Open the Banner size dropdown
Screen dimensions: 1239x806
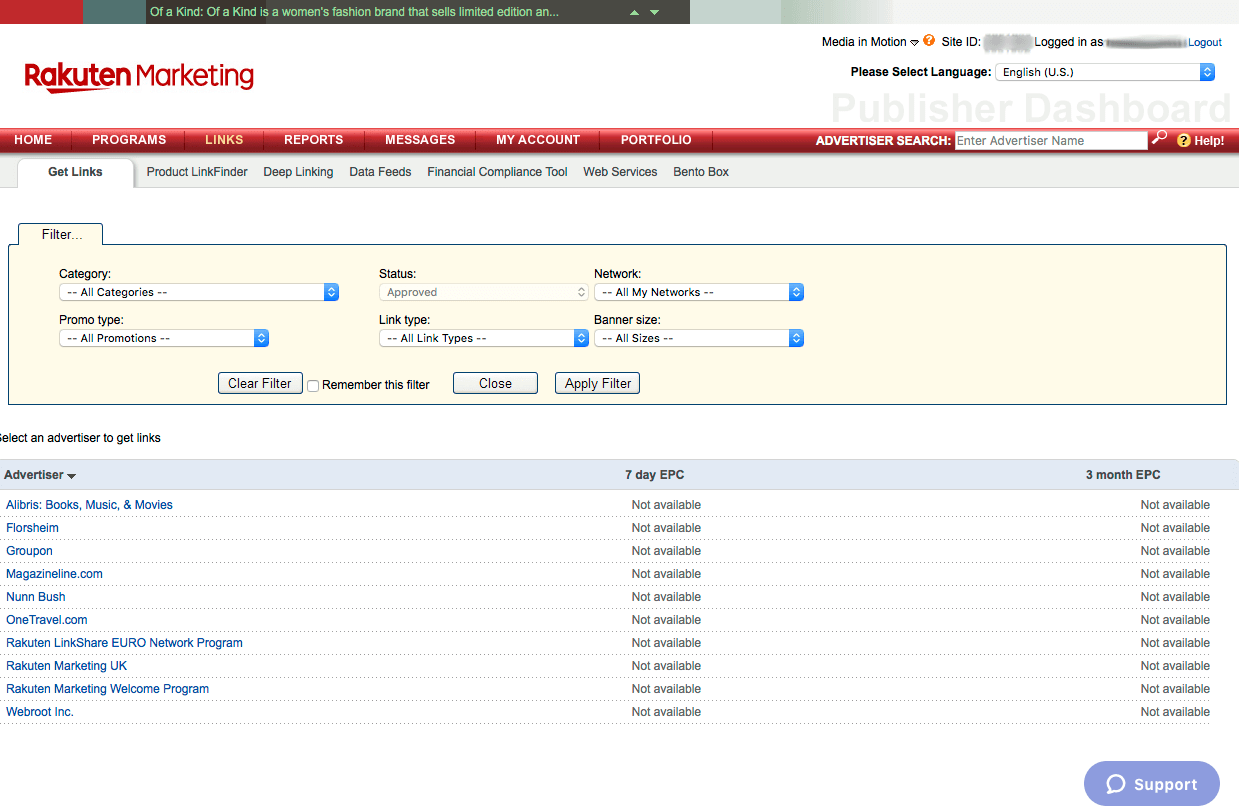698,338
